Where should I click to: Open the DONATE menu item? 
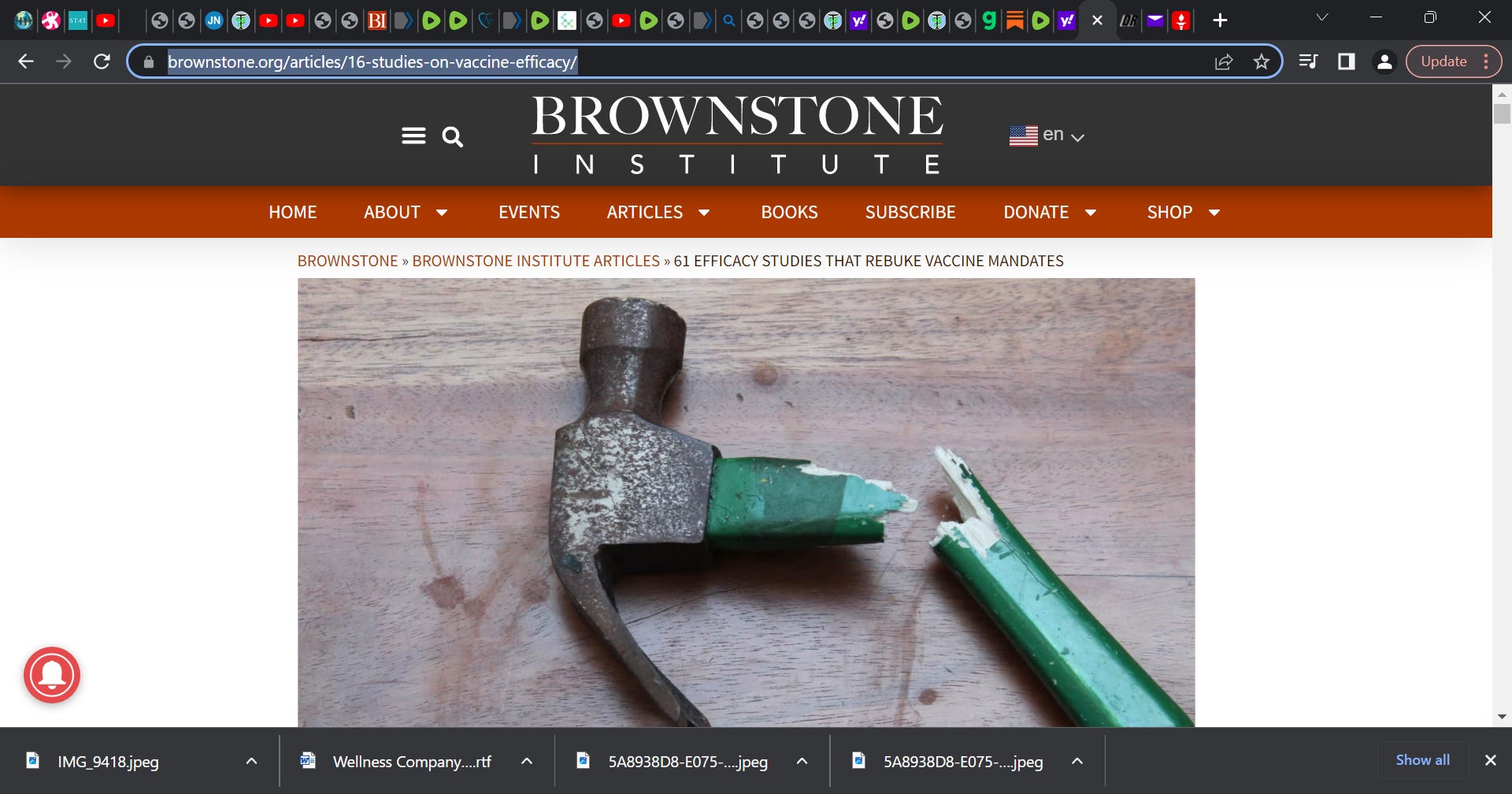(x=1036, y=212)
